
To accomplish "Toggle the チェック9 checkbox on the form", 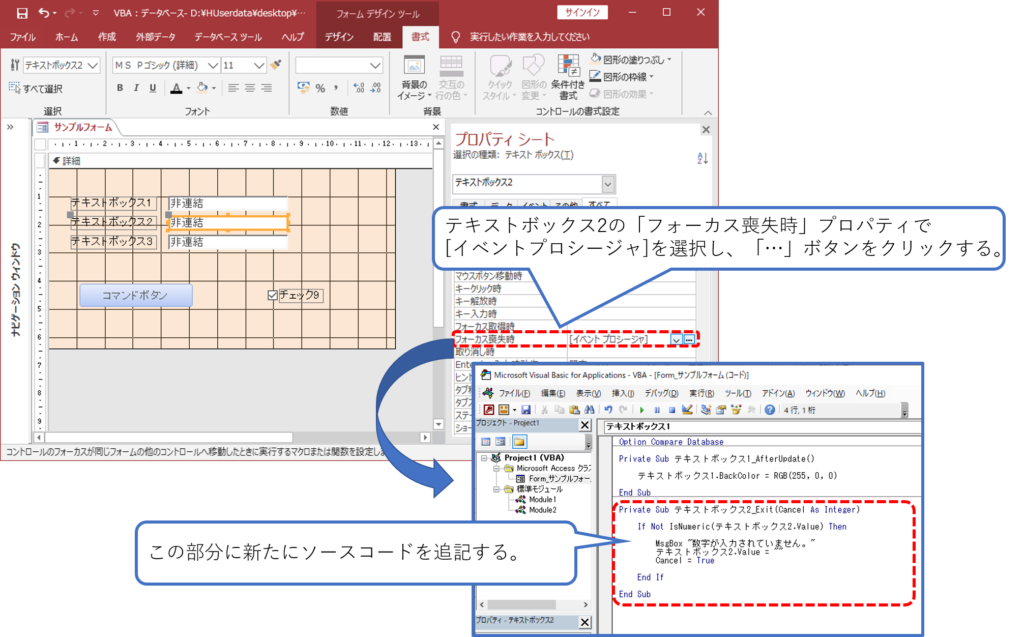I will (273, 295).
